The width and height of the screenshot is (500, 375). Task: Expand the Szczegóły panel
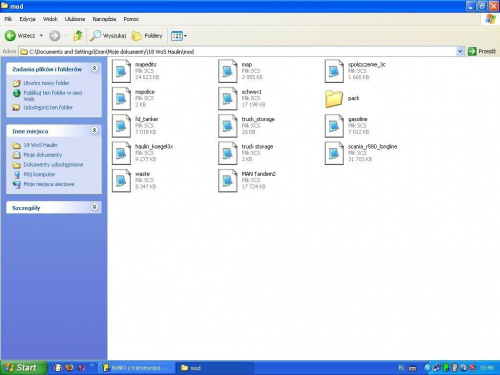[x=95, y=207]
